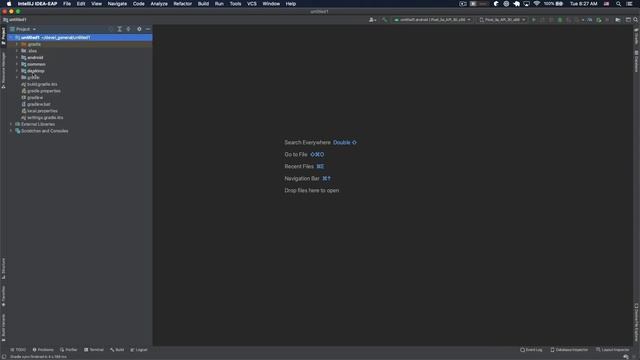Open the Gradle side tab on right
The height and width of the screenshot is (360, 640).
click(x=636, y=37)
